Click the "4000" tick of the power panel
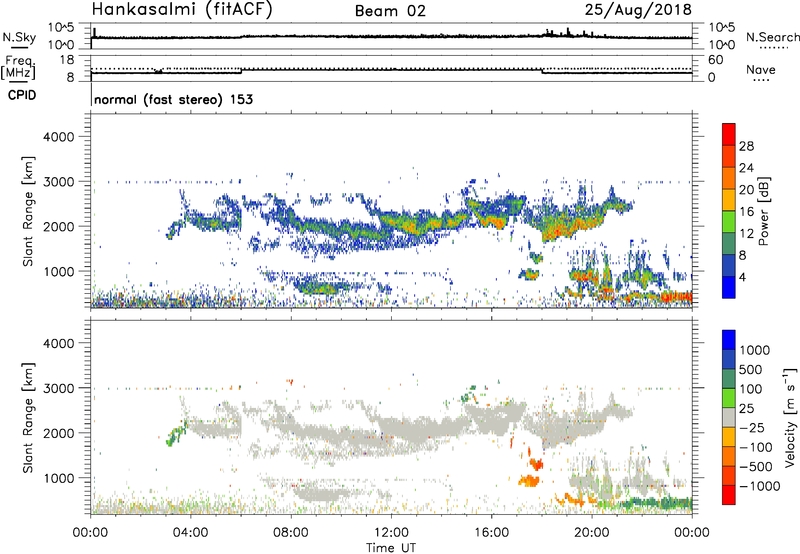The height and width of the screenshot is (554, 800). [59, 137]
